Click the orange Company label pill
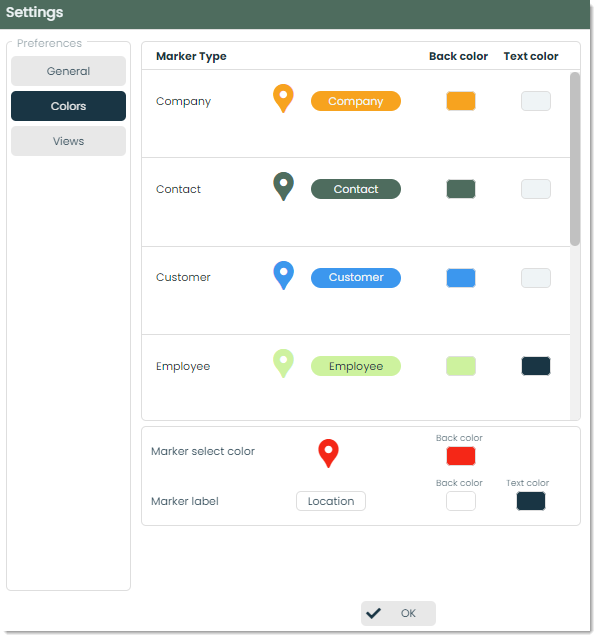 point(356,101)
